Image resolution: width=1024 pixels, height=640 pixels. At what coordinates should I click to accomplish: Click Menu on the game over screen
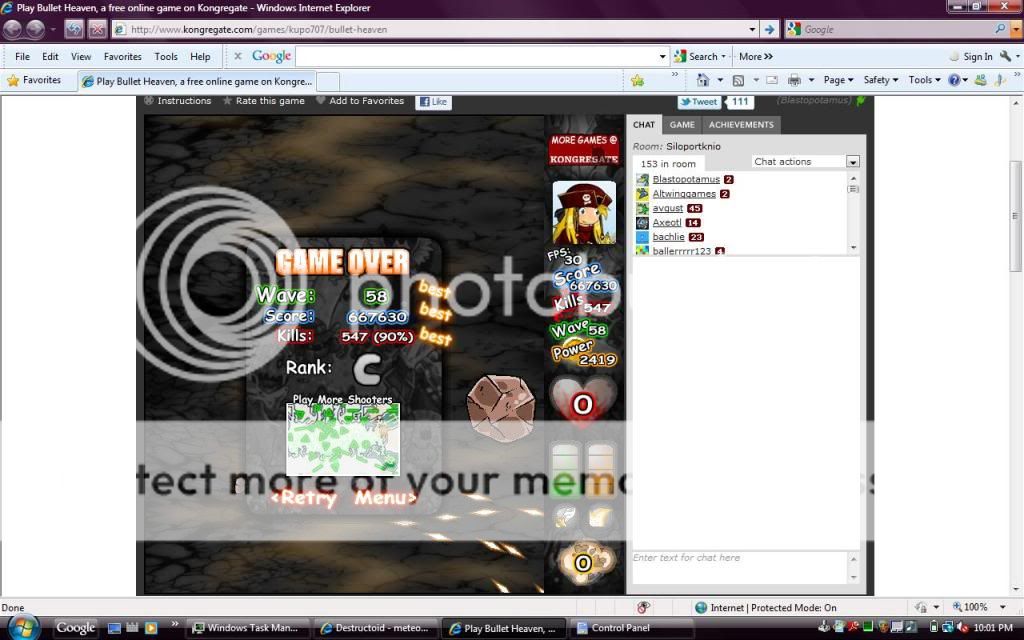(x=385, y=498)
